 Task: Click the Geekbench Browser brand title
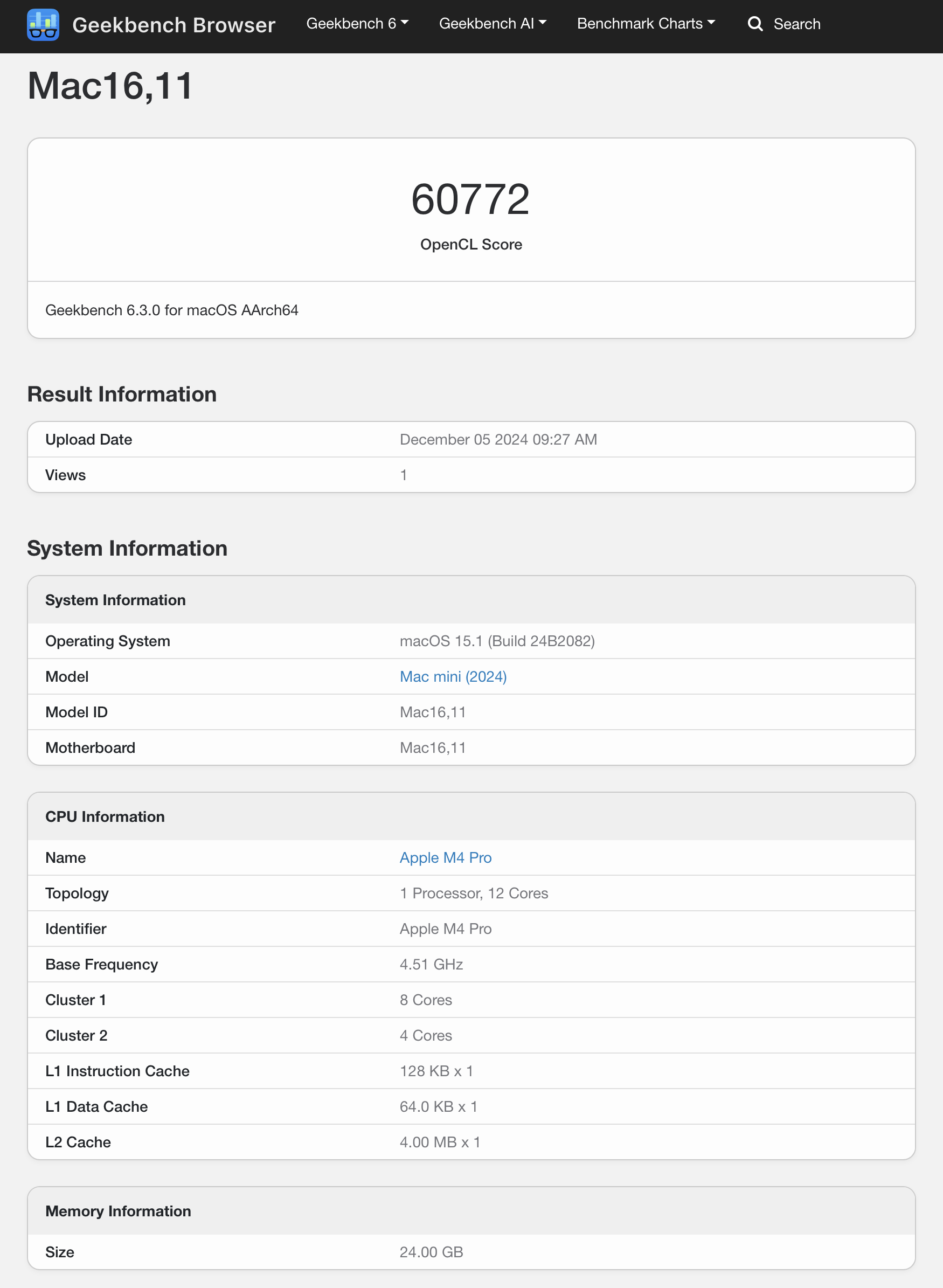[x=174, y=25]
